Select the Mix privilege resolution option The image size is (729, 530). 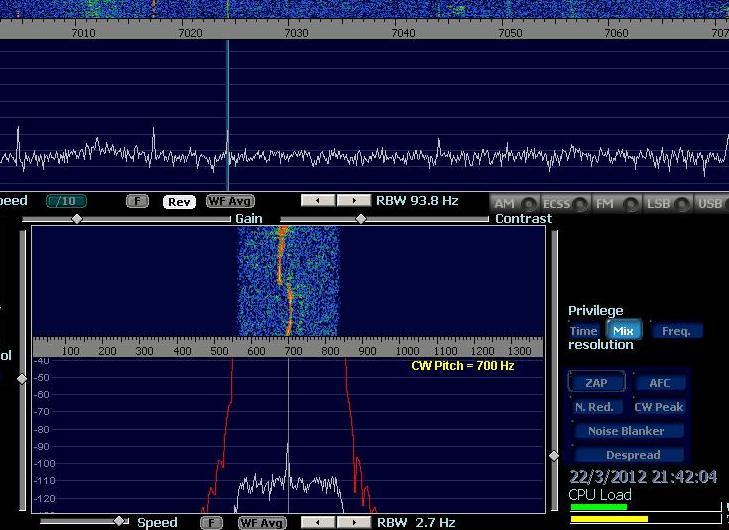(623, 331)
